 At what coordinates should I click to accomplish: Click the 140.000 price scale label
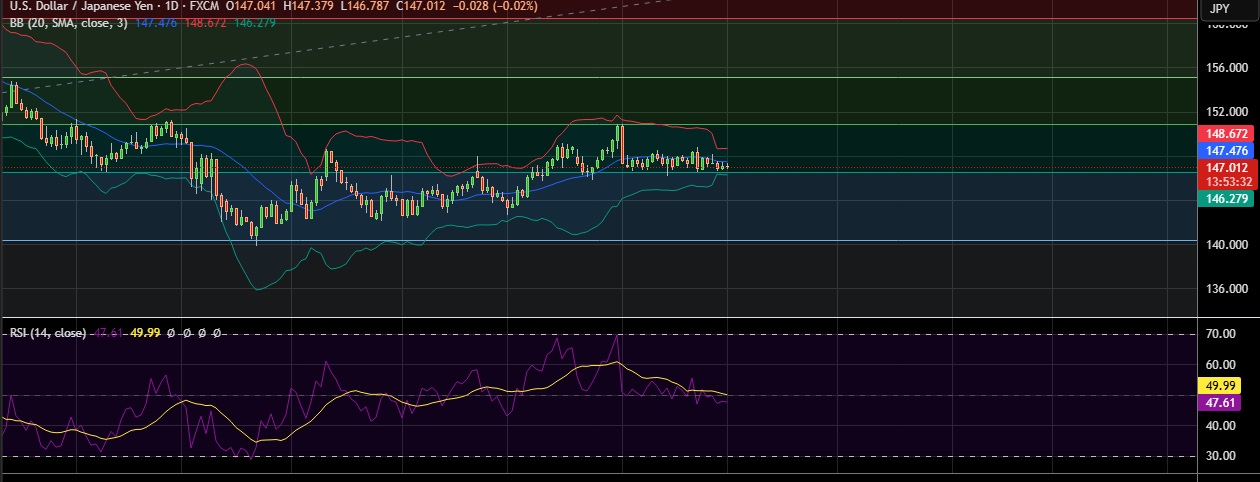[x=1227, y=245]
